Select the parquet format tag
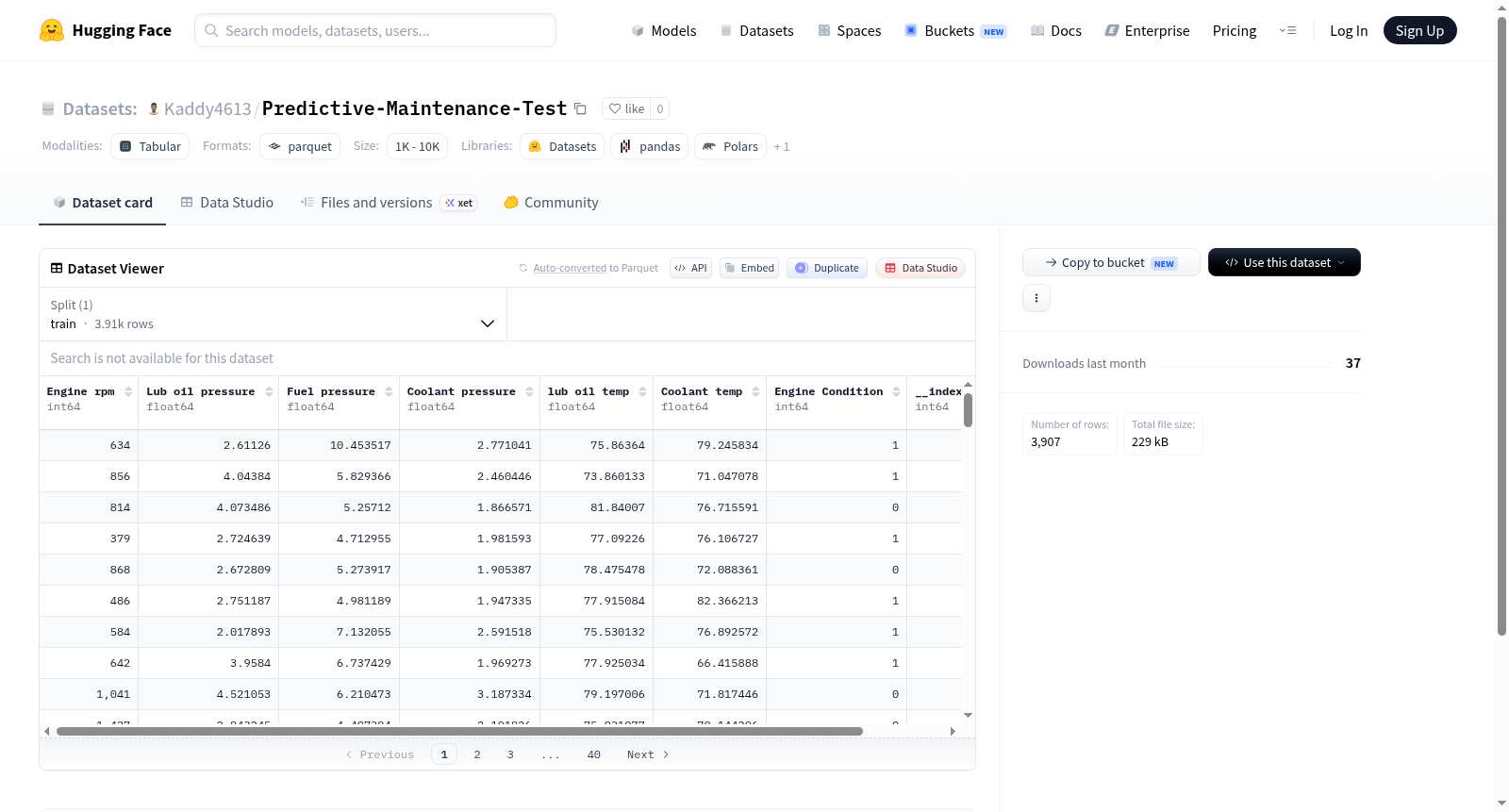This screenshot has width=1509, height=812. 300,146
